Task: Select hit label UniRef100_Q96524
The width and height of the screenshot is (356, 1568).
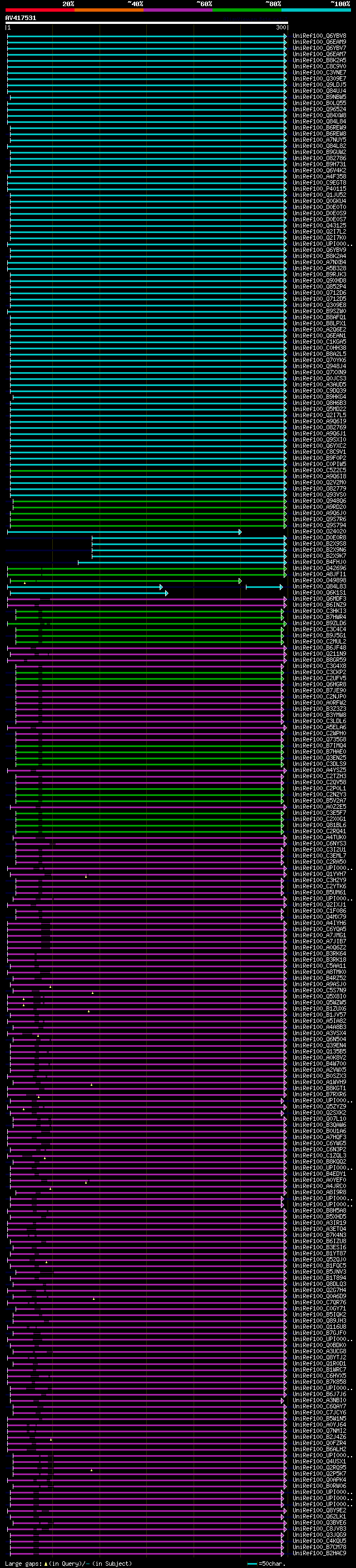Action: click(319, 110)
